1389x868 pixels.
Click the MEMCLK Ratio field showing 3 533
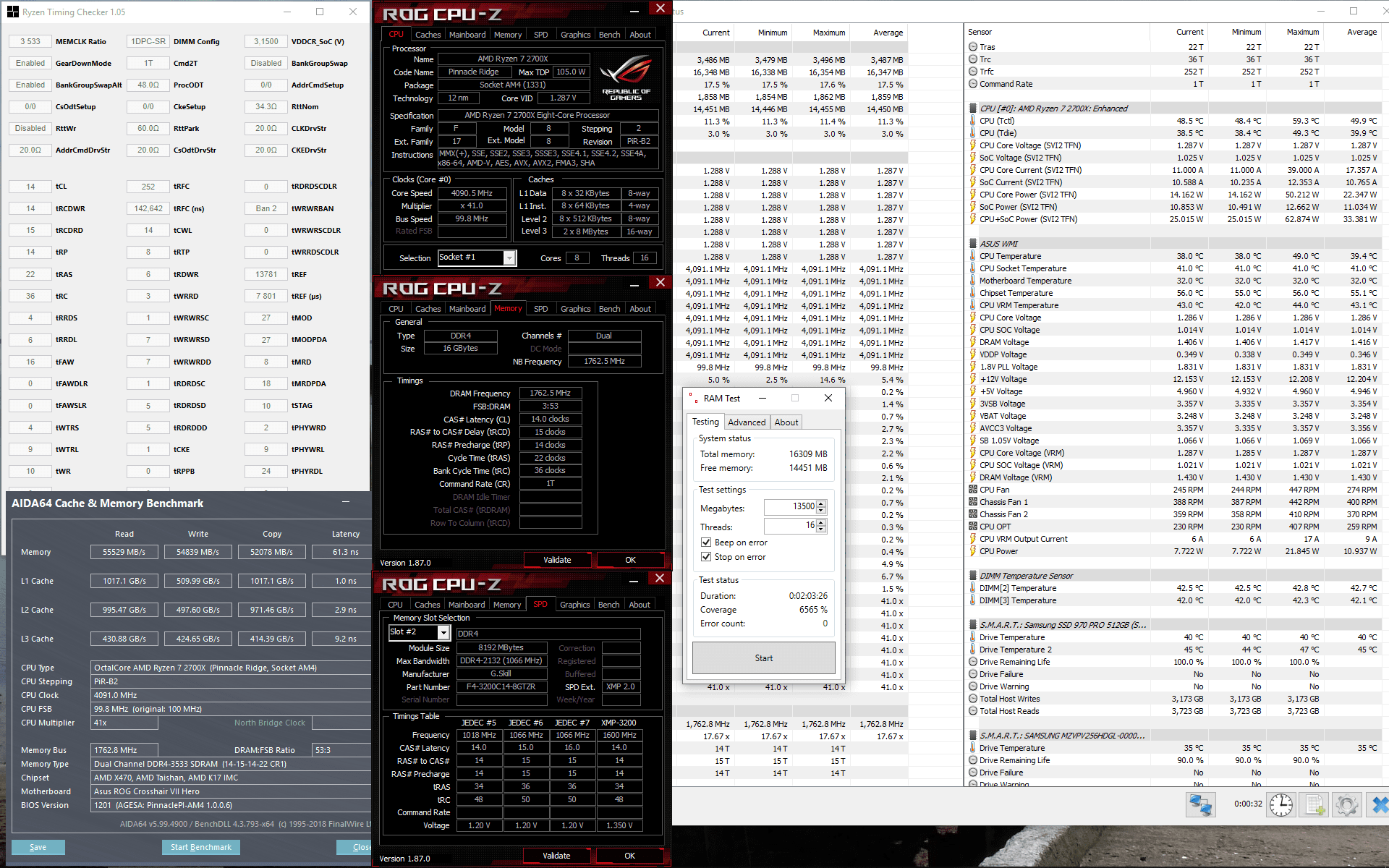pyautogui.click(x=30, y=41)
